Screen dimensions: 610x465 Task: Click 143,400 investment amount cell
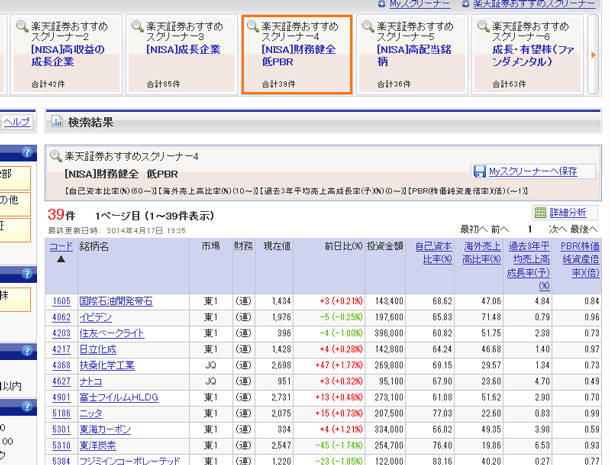tap(385, 301)
